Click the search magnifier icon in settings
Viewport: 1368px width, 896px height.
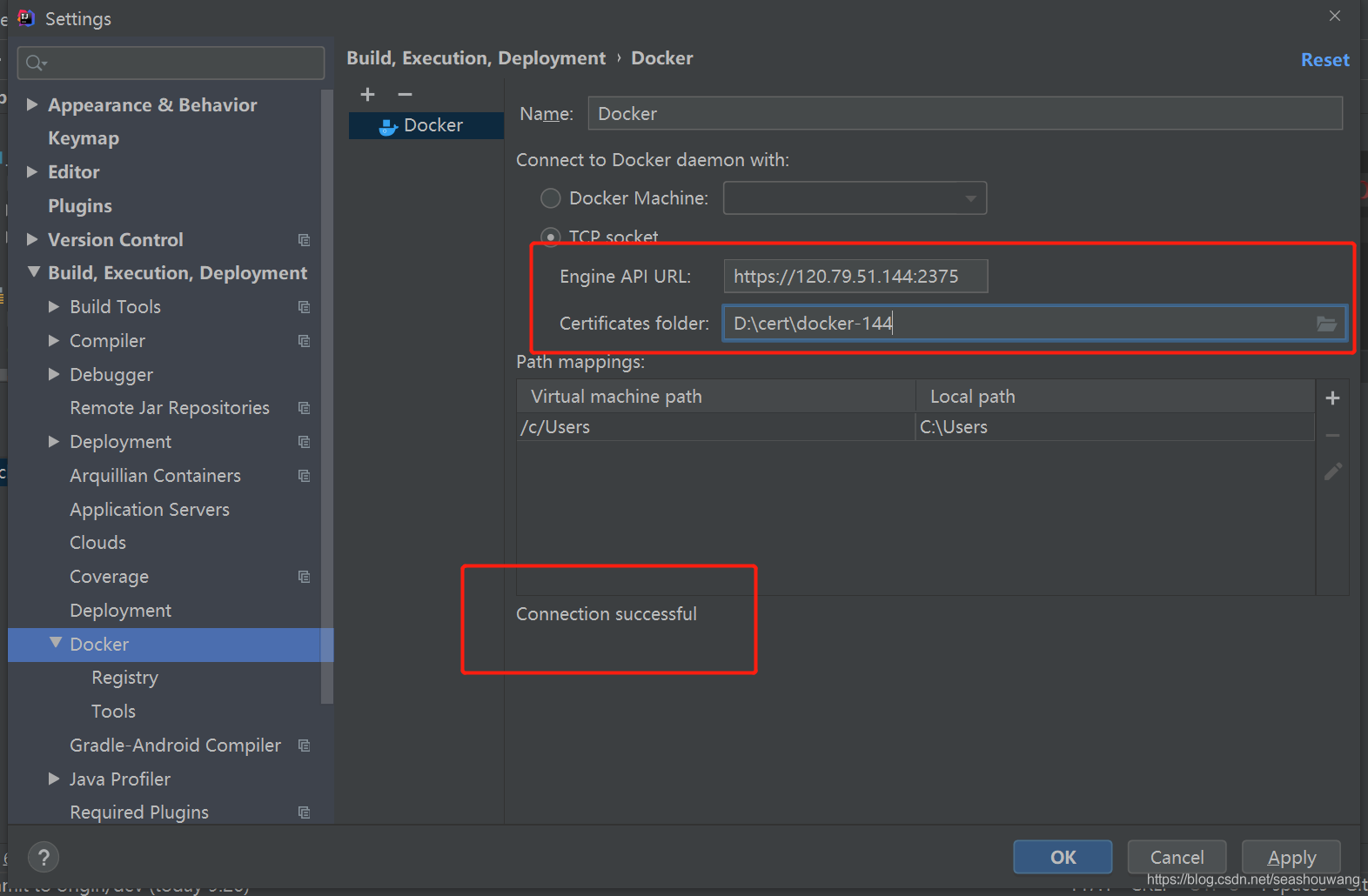click(35, 63)
